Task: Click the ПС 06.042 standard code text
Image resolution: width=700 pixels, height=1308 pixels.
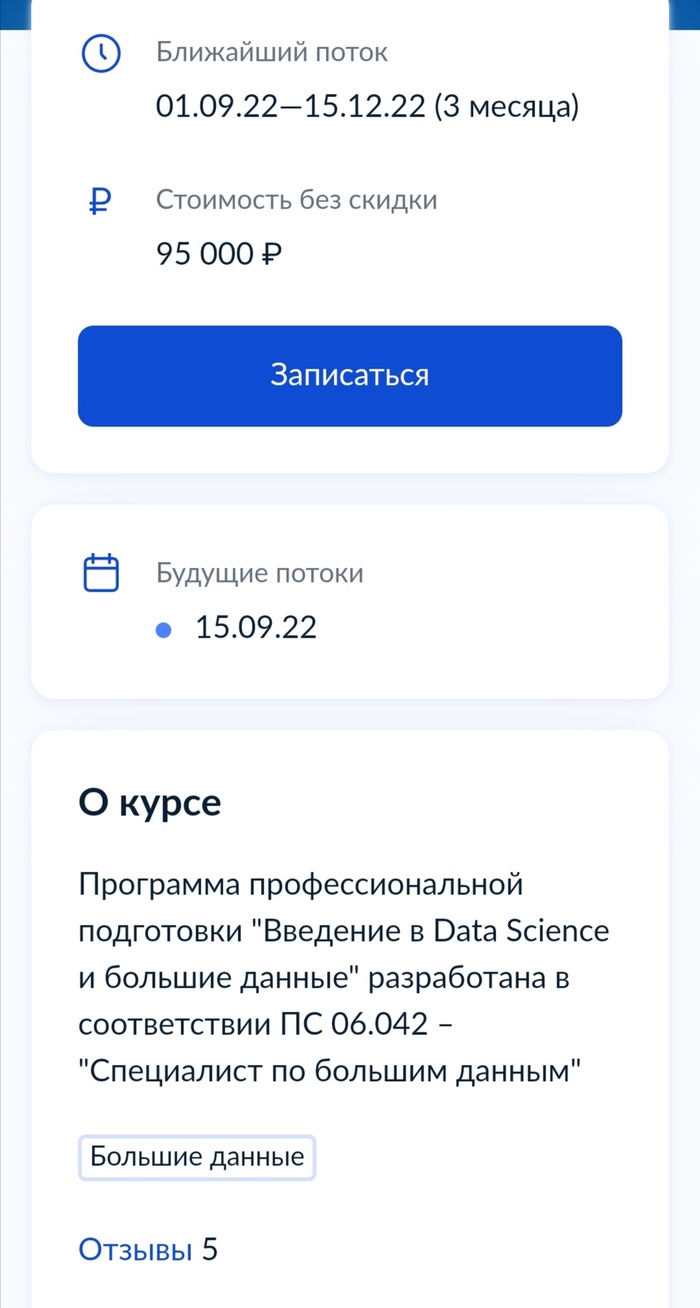Action: [x=363, y=1024]
